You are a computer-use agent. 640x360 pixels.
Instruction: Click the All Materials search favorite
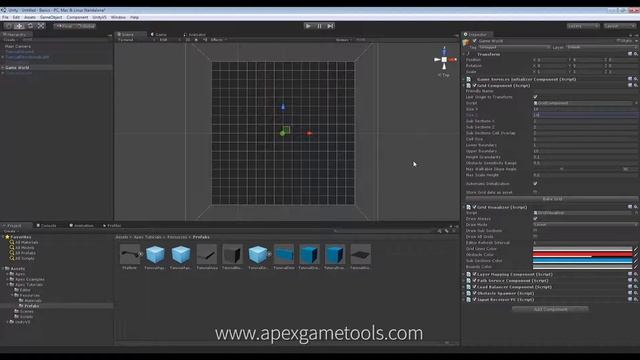click(24, 242)
